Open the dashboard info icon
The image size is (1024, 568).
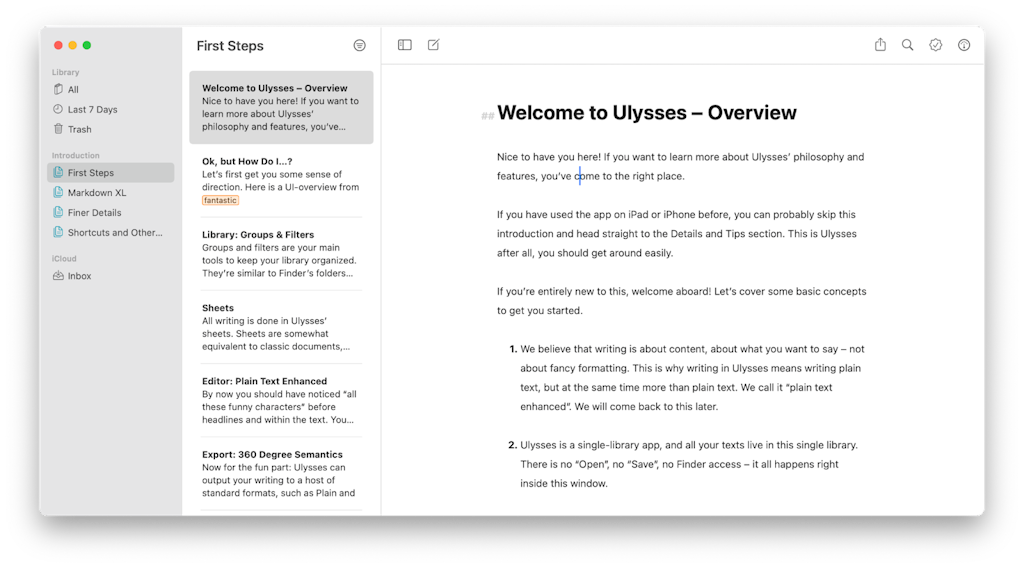pyautogui.click(x=964, y=45)
